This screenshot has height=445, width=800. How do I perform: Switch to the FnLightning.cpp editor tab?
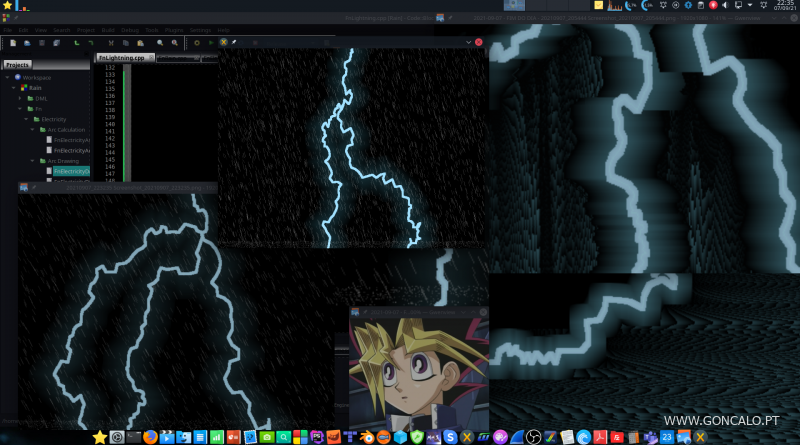pyautogui.click(x=121, y=58)
